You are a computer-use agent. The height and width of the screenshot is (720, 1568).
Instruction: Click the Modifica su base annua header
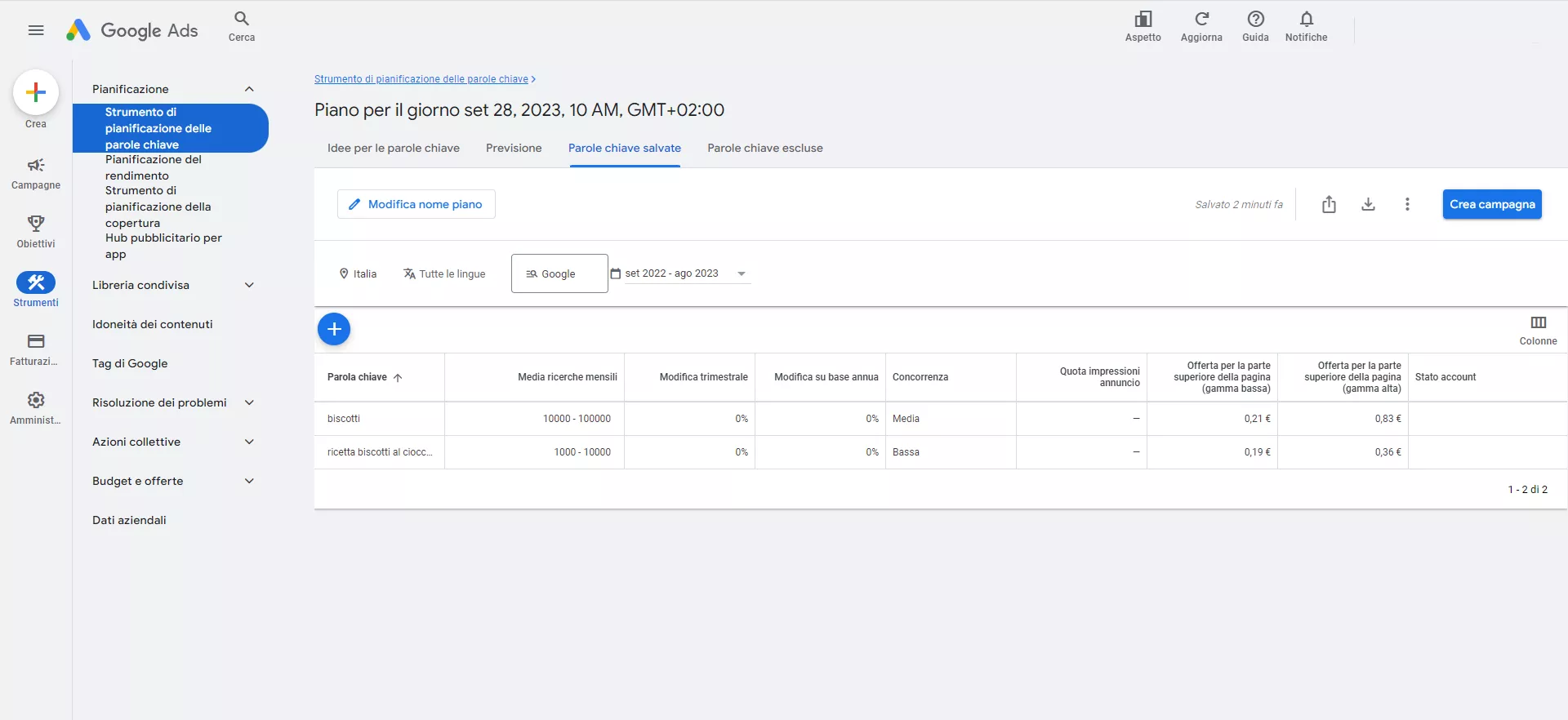(x=826, y=377)
